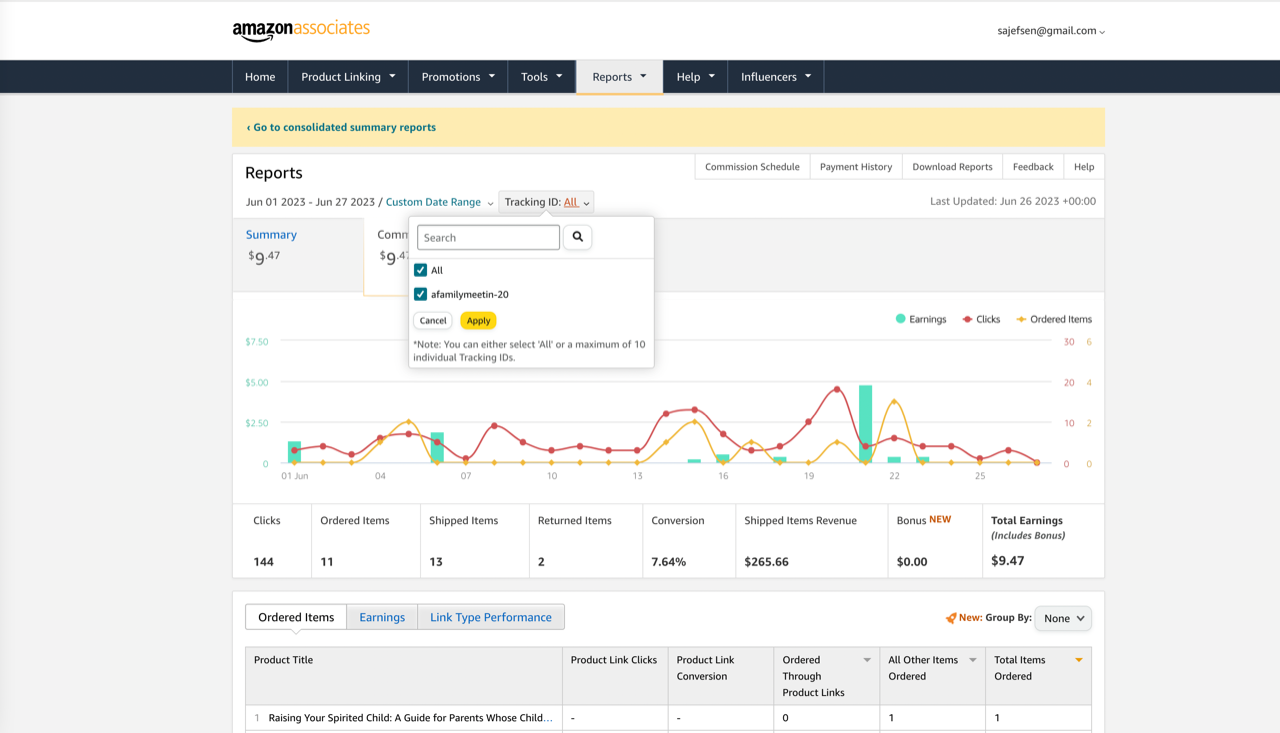Click the Conversion value 7.64%
Image resolution: width=1280 pixels, height=733 pixels.
click(669, 562)
